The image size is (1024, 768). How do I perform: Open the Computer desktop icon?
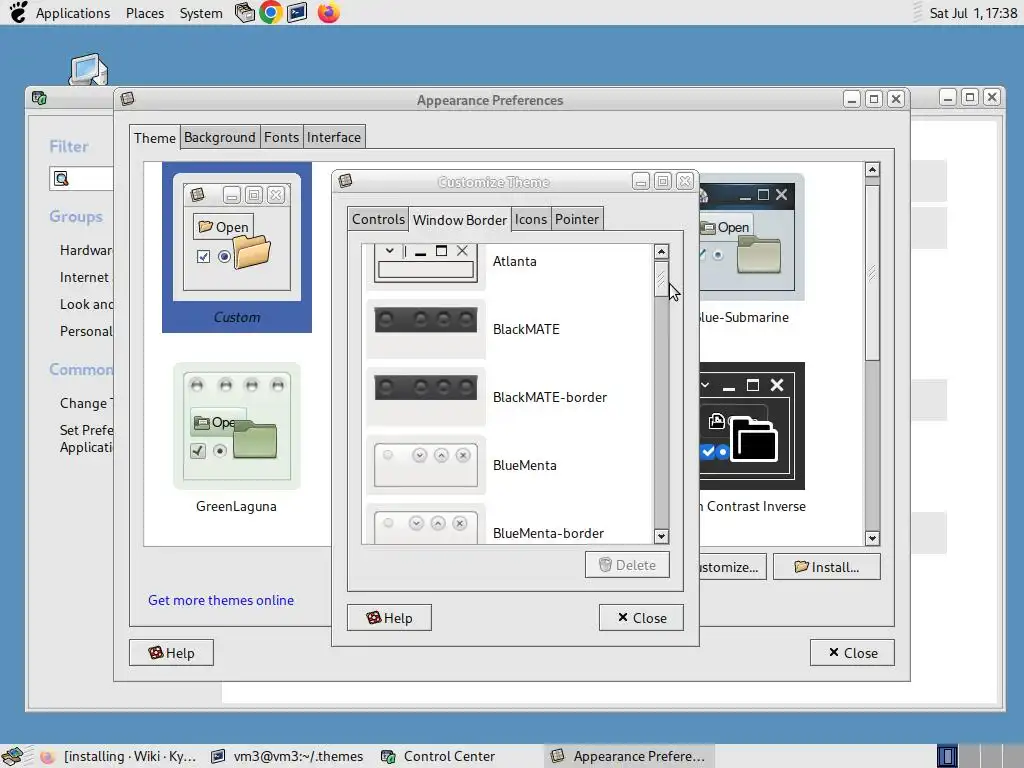coord(88,69)
